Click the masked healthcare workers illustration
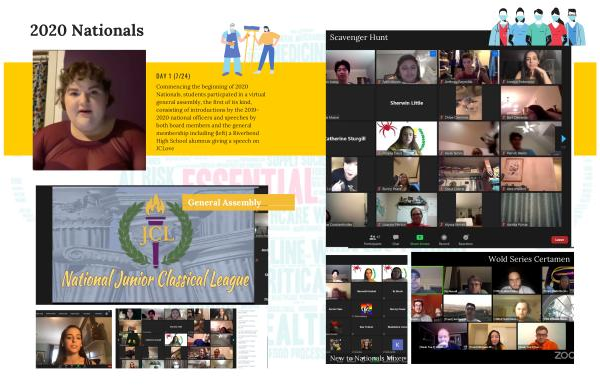600x388 pixels. point(537,27)
